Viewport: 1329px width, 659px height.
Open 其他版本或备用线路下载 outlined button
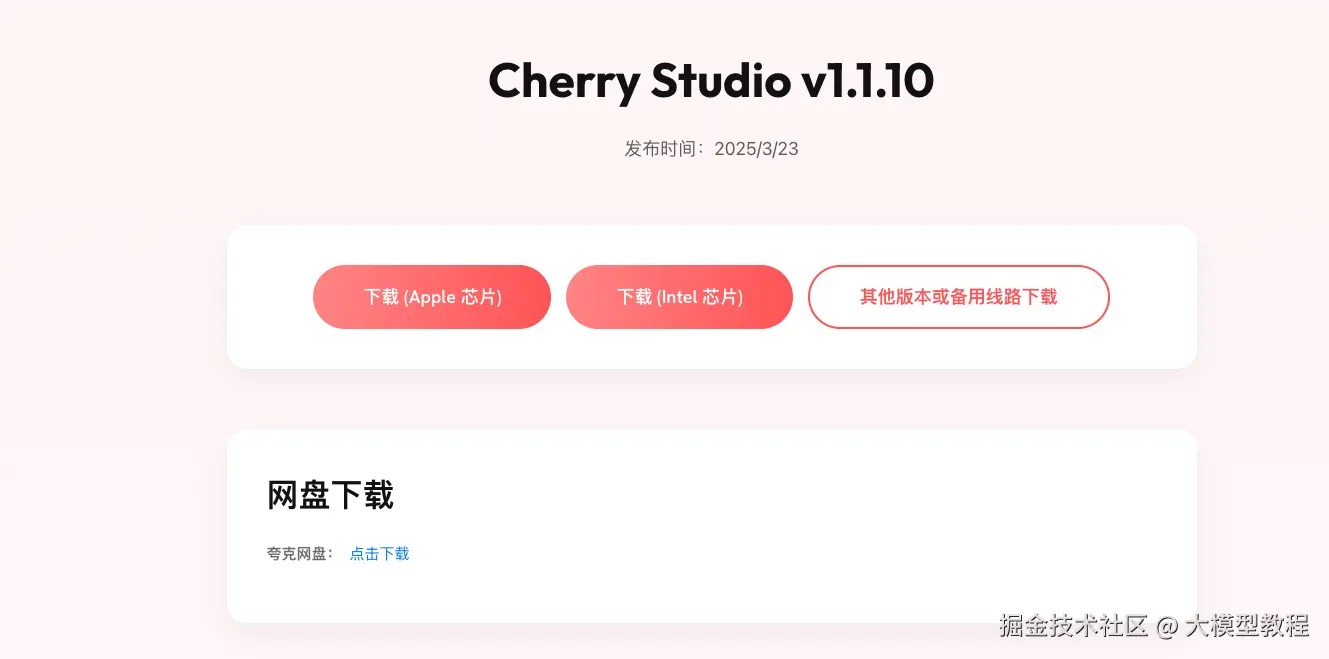pyautogui.click(x=959, y=297)
